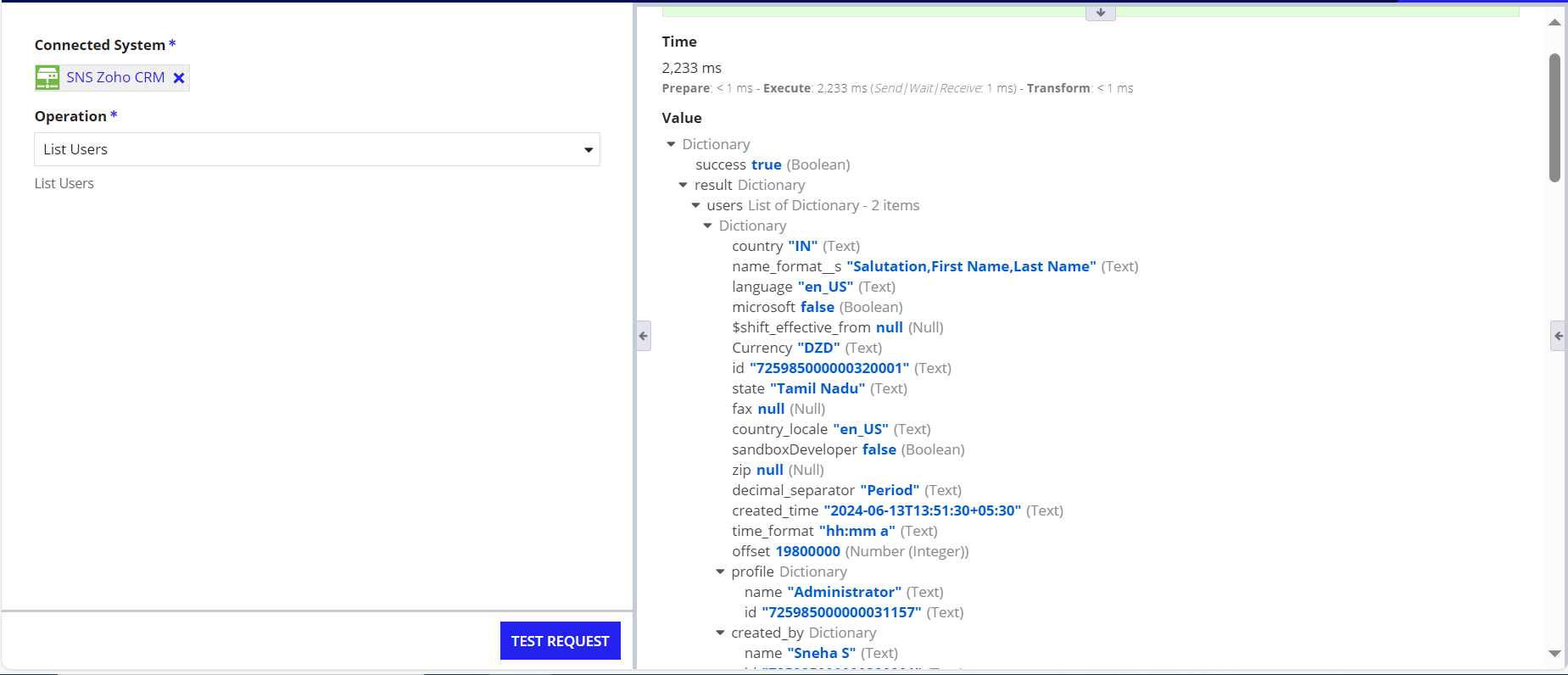
Task: Click the scrollbar down arrow
Action: tap(1554, 654)
